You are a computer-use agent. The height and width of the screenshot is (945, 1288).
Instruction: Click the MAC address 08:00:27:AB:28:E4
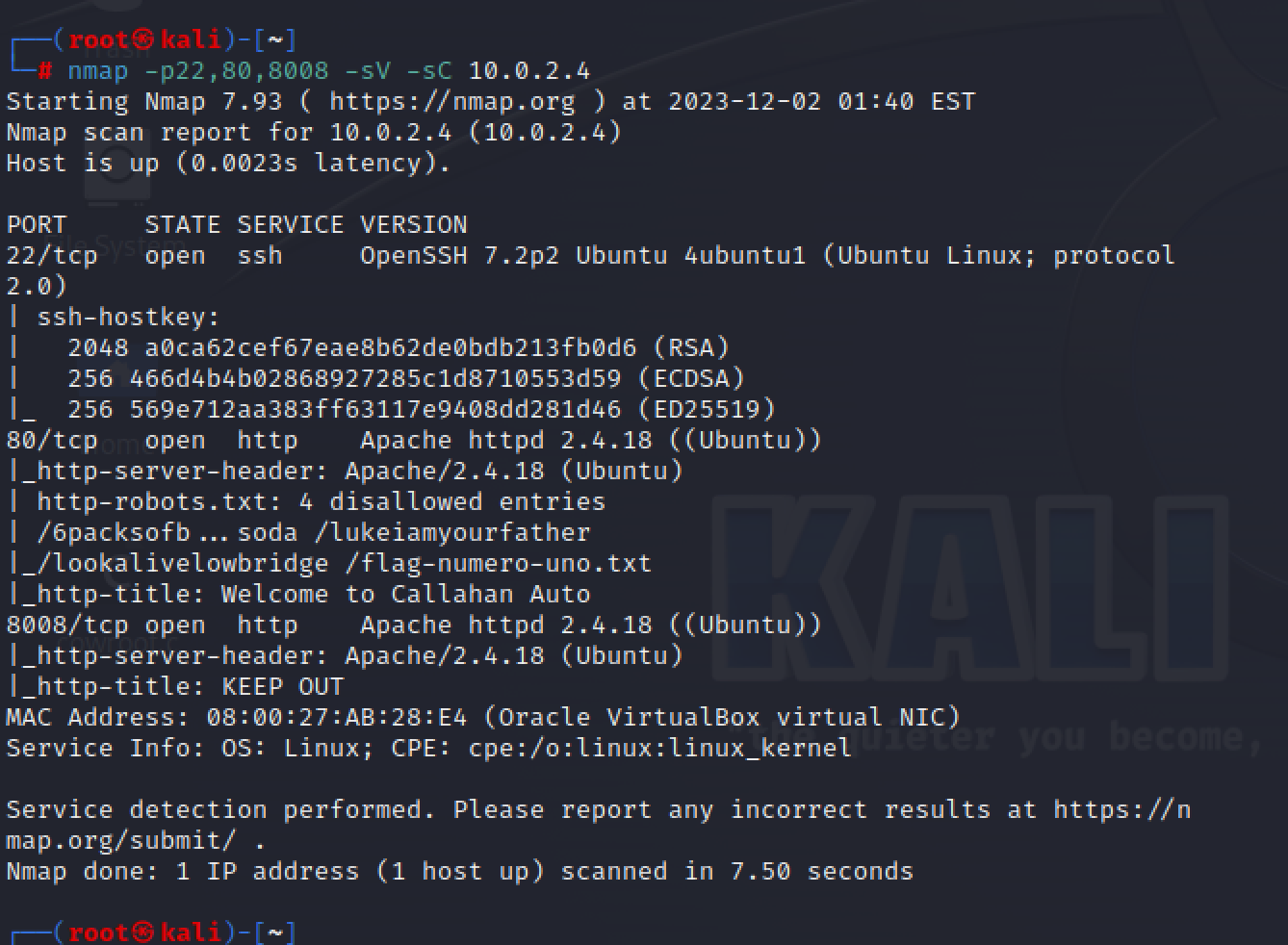pyautogui.click(x=336, y=718)
